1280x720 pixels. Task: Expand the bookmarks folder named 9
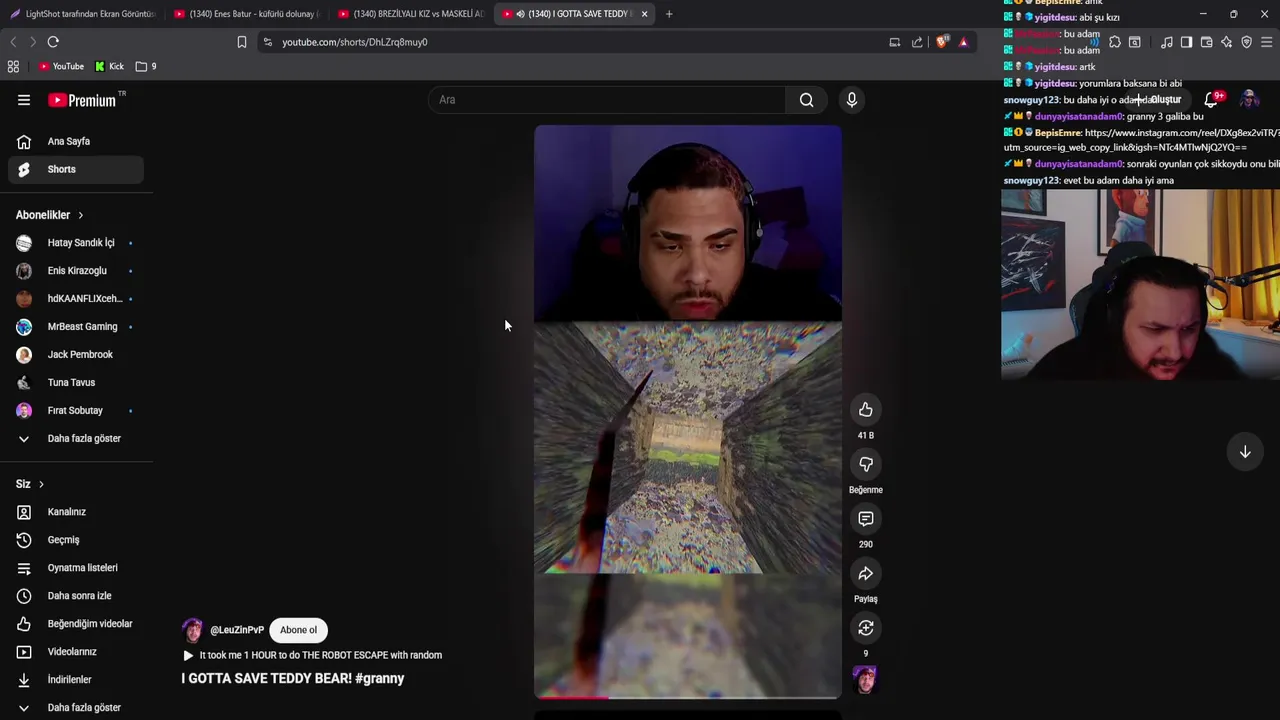[146, 66]
